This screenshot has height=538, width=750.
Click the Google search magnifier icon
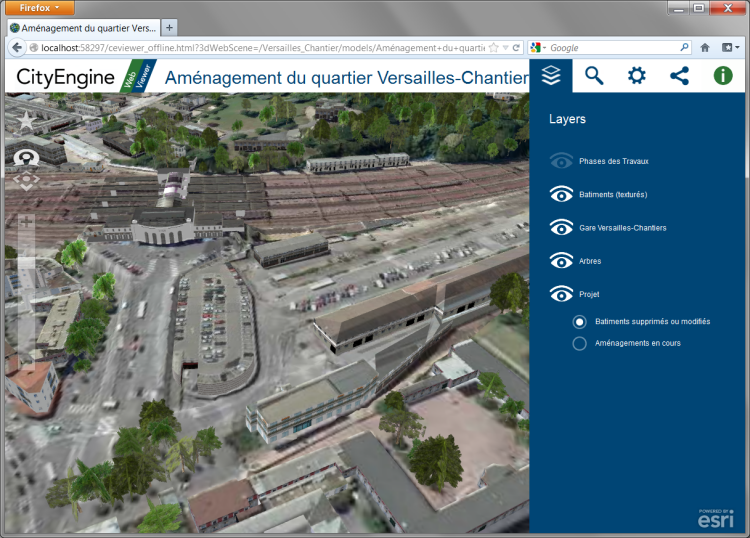click(x=684, y=47)
